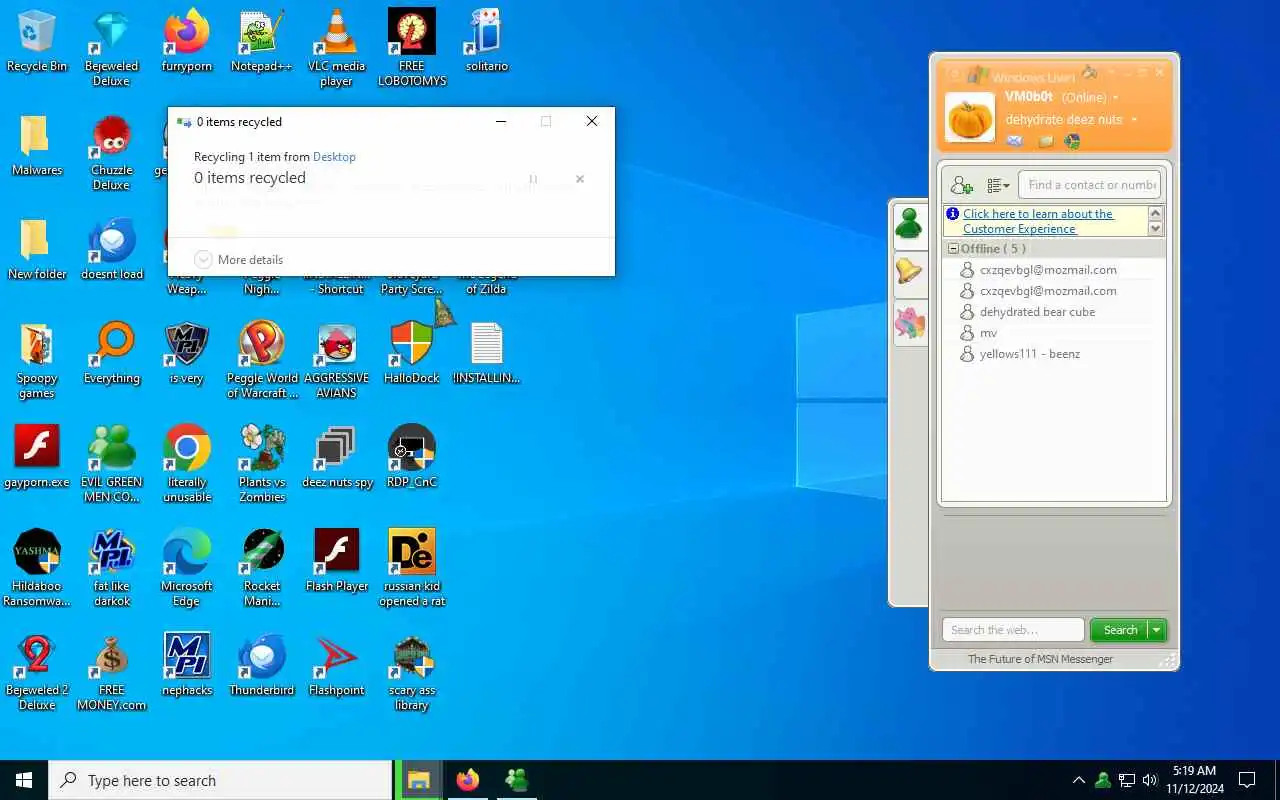Select the AGGRESSIVE AVIANS desktop icon
This screenshot has width=1280, height=800.
337,360
